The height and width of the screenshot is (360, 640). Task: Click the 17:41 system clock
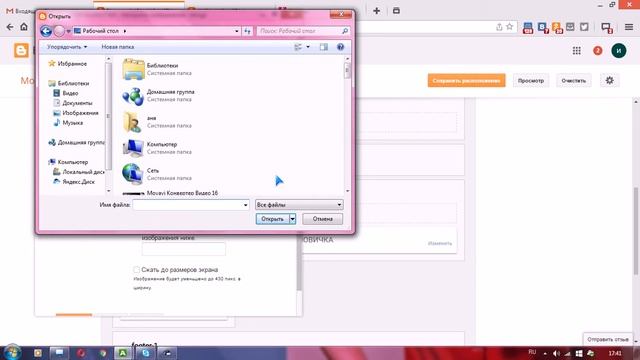pyautogui.click(x=615, y=353)
